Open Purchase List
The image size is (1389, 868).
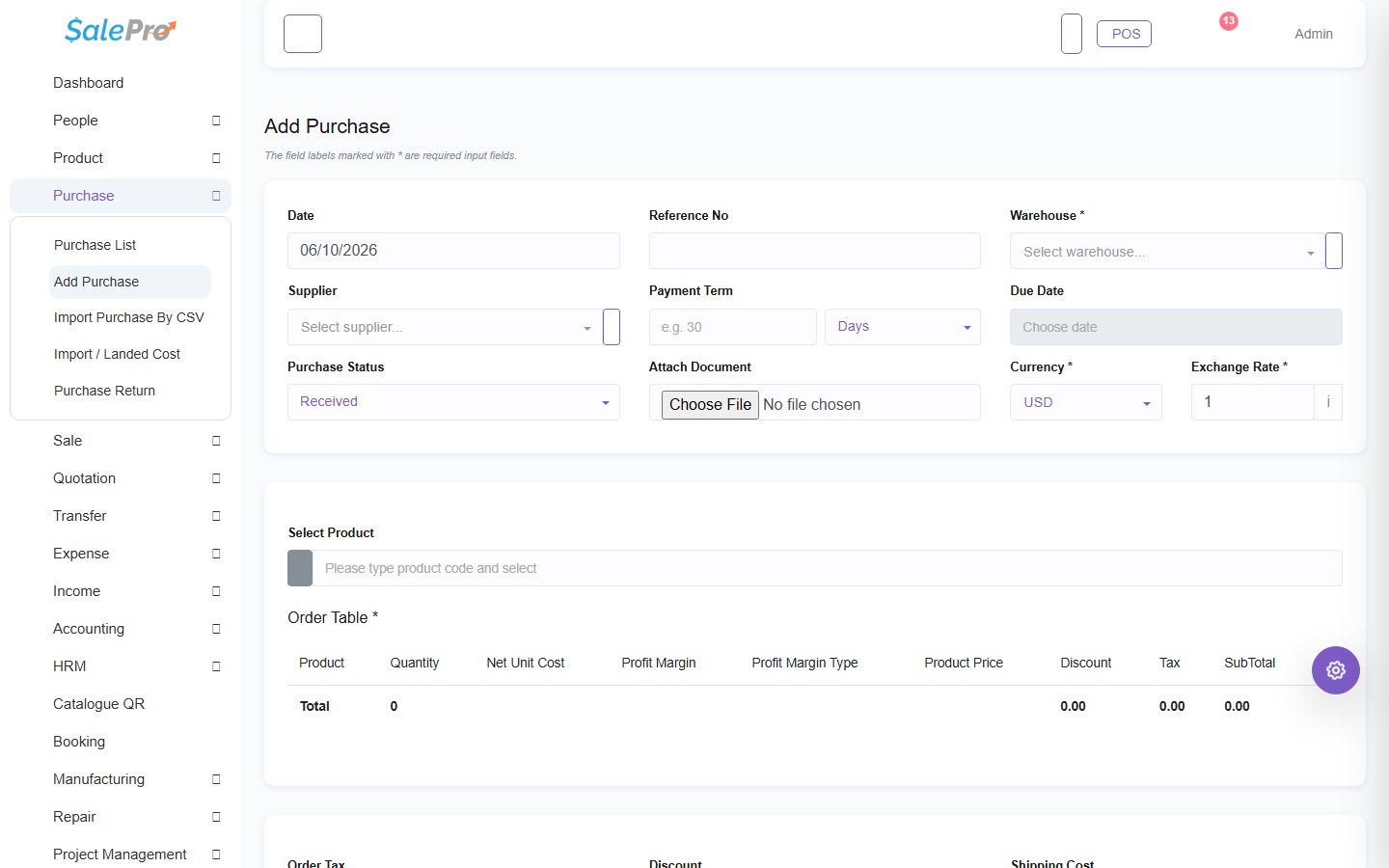pyautogui.click(x=130, y=245)
